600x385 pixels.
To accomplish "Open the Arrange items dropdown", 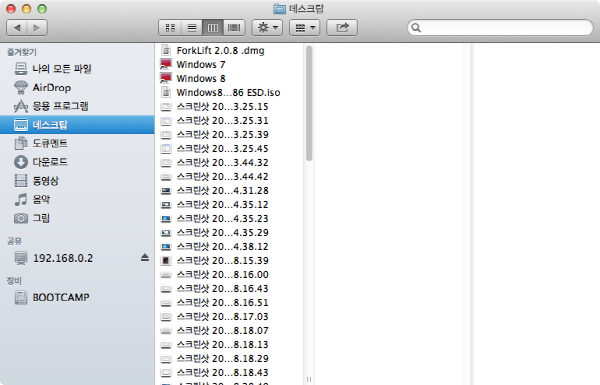I will point(305,28).
